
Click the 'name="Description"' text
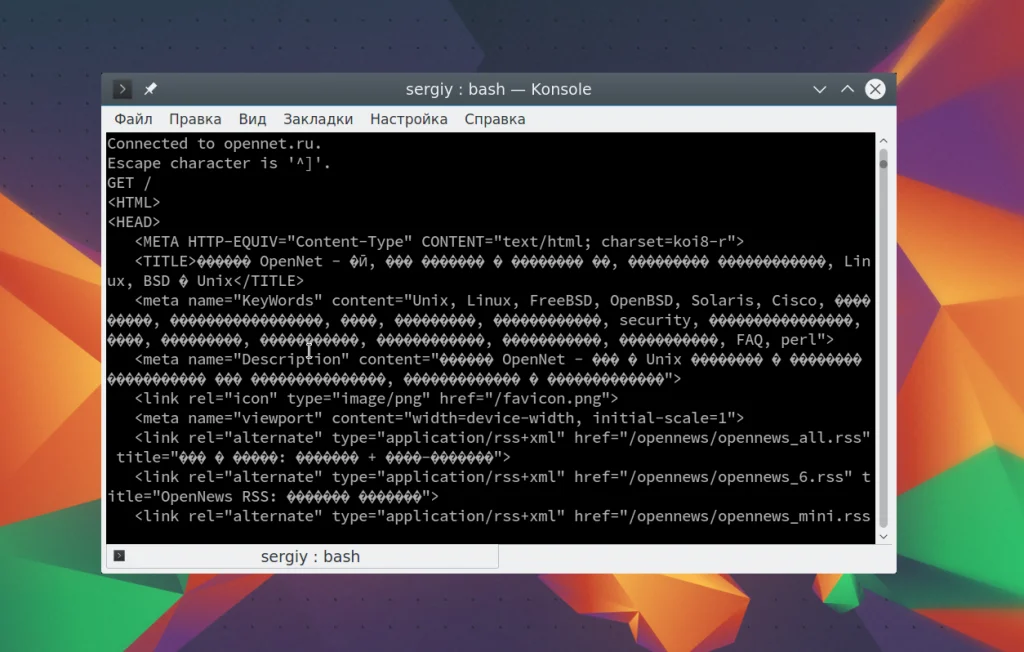(x=268, y=359)
